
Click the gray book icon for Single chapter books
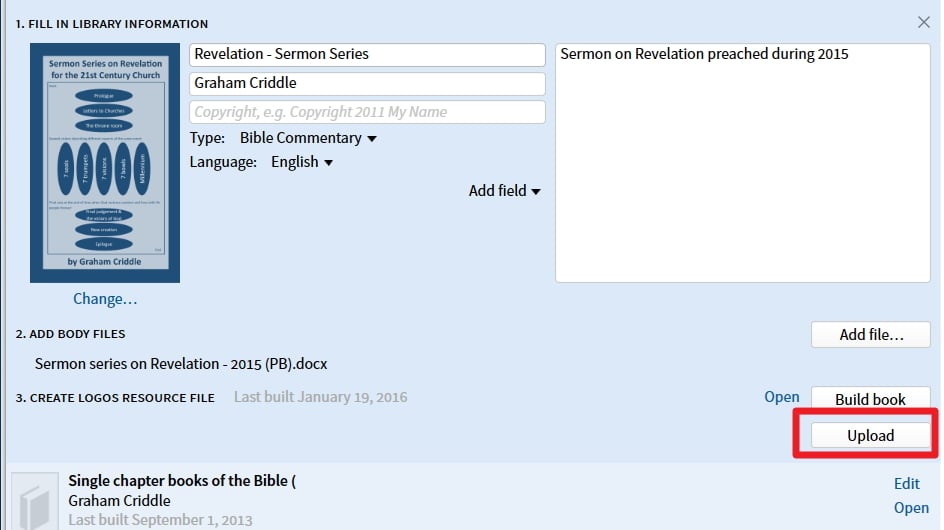pyautogui.click(x=35, y=501)
